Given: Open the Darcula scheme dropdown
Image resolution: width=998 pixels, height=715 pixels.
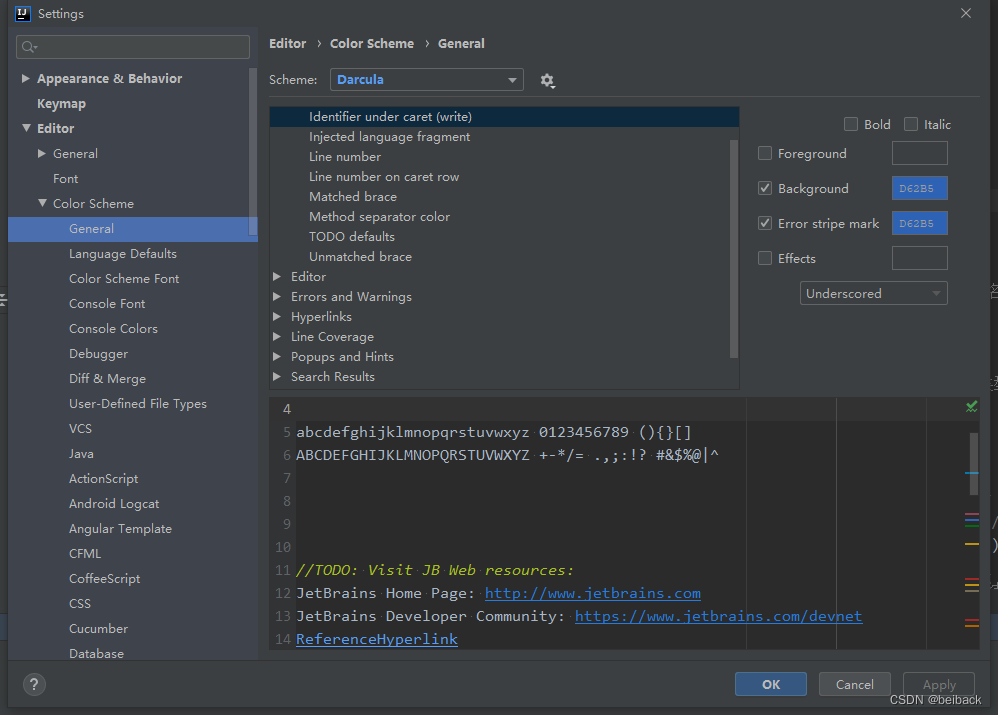Looking at the screenshot, I should pyautogui.click(x=426, y=80).
